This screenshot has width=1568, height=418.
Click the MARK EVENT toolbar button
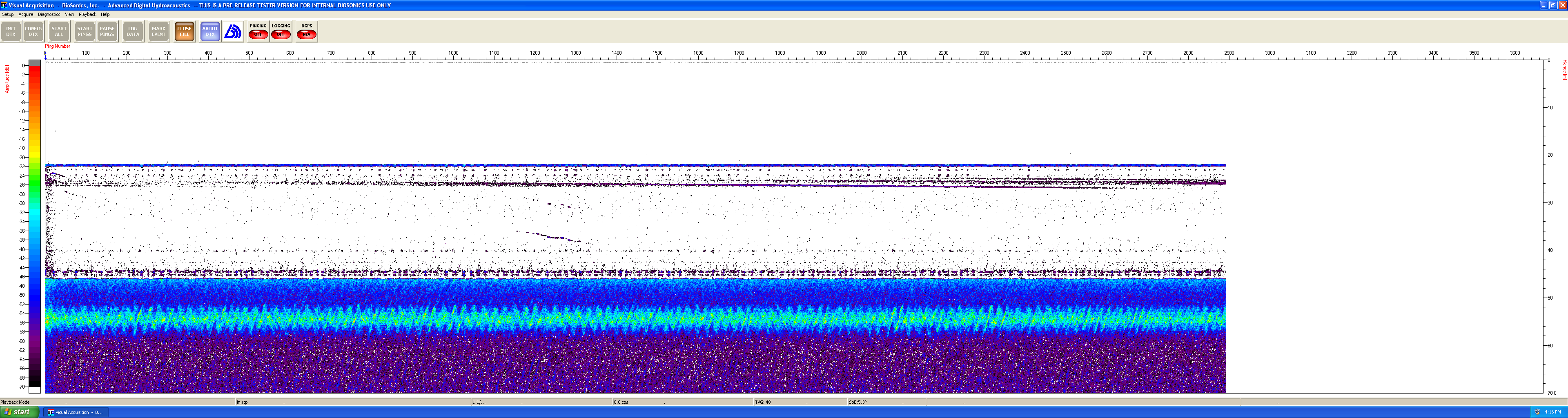[159, 32]
